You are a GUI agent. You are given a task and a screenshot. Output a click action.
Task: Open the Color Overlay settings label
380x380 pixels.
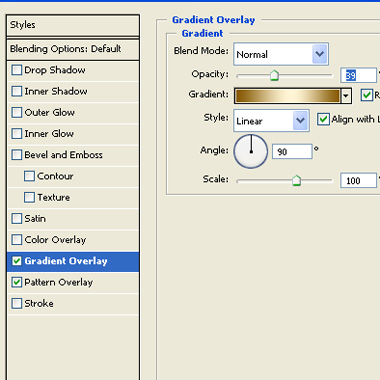55,240
